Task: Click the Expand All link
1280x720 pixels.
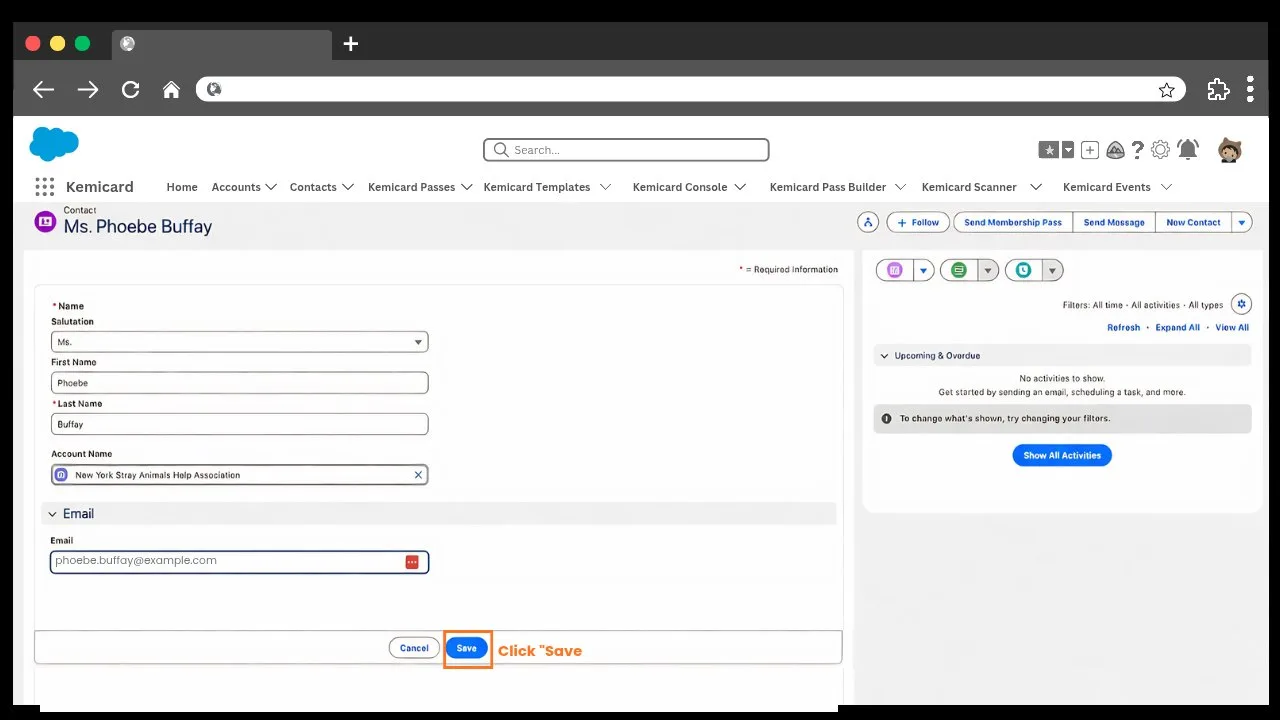Action: pyautogui.click(x=1177, y=328)
